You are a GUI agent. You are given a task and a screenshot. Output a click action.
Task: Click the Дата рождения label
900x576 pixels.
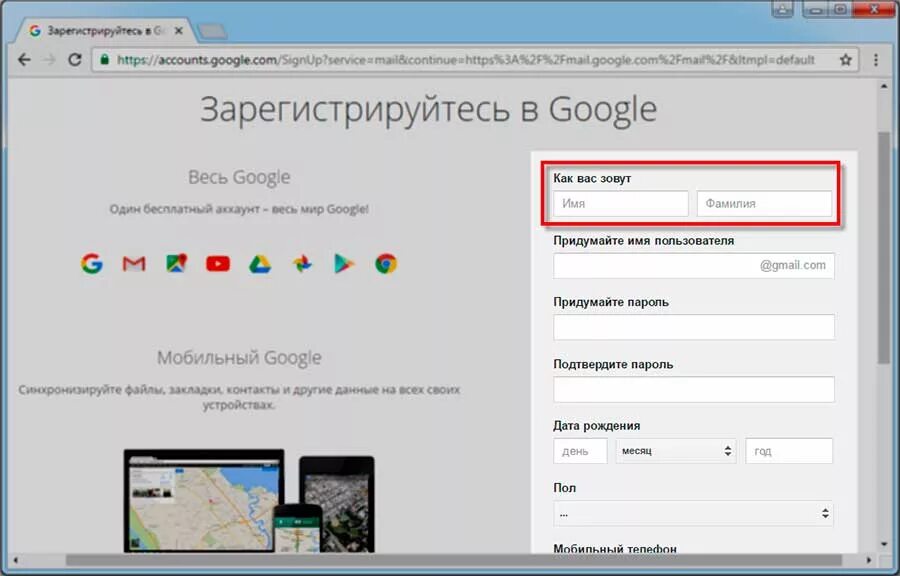[x=596, y=426]
